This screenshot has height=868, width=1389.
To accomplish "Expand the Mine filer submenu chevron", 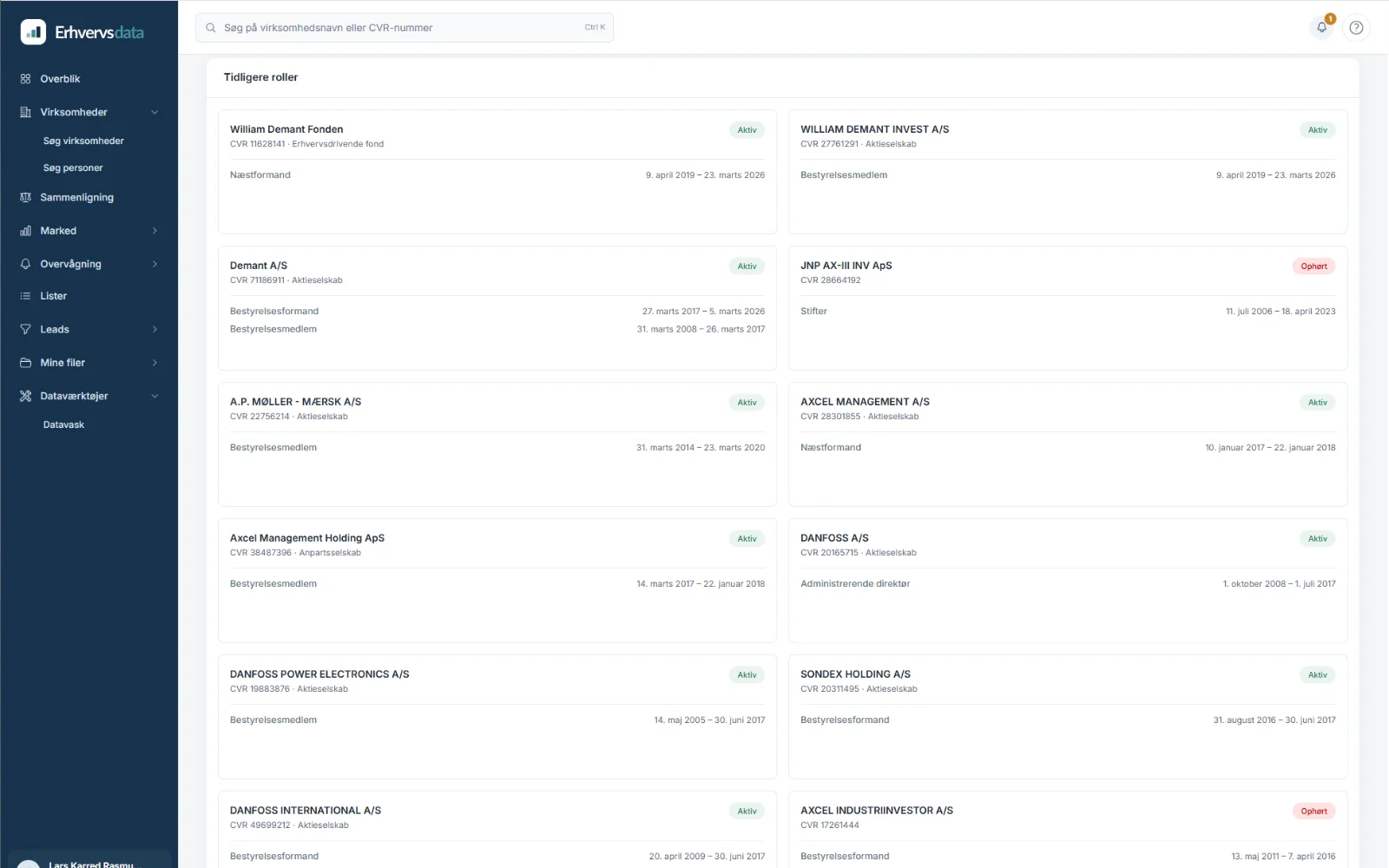I will 155,363.
